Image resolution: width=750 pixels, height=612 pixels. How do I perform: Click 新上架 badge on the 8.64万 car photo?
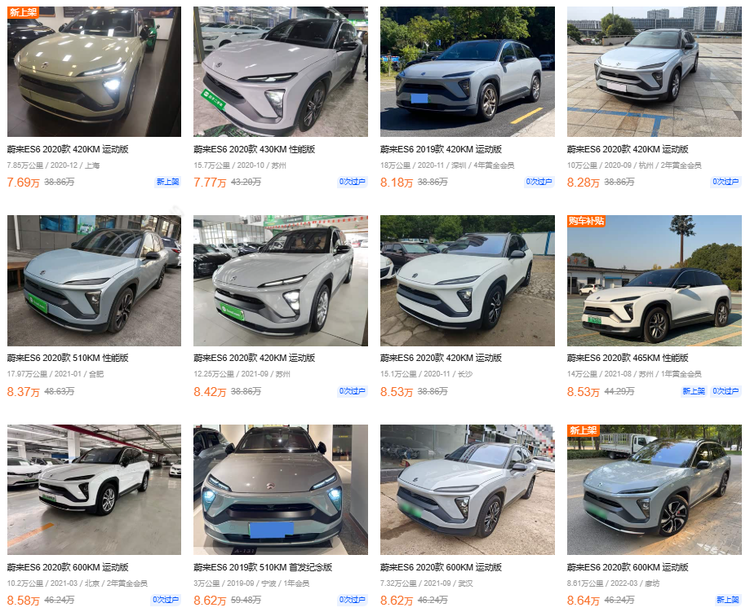coord(583,430)
